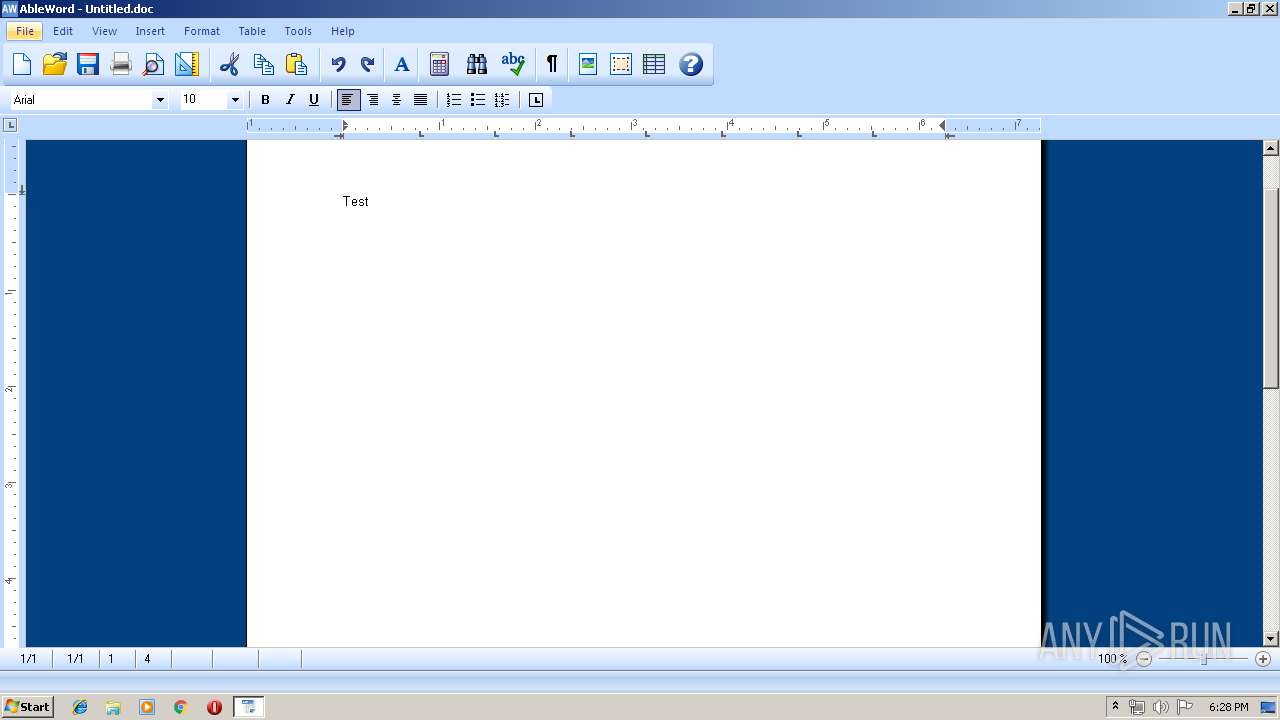Image resolution: width=1280 pixels, height=720 pixels.
Task: Toggle paragraph marks display
Action: (551, 65)
